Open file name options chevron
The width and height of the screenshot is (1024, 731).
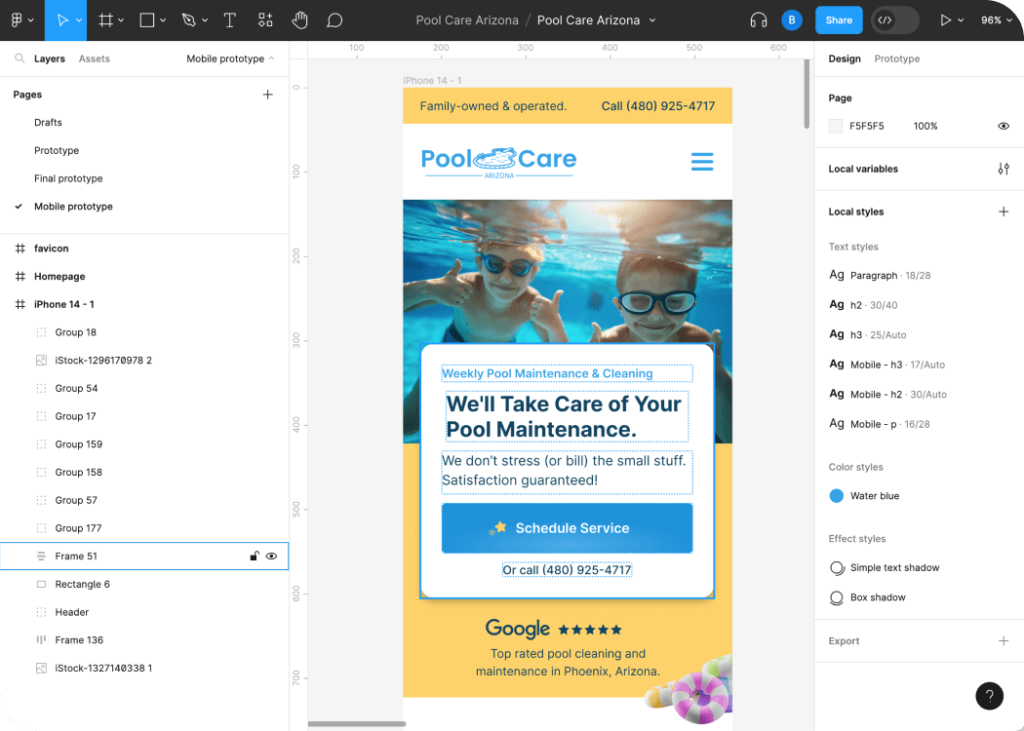point(652,21)
